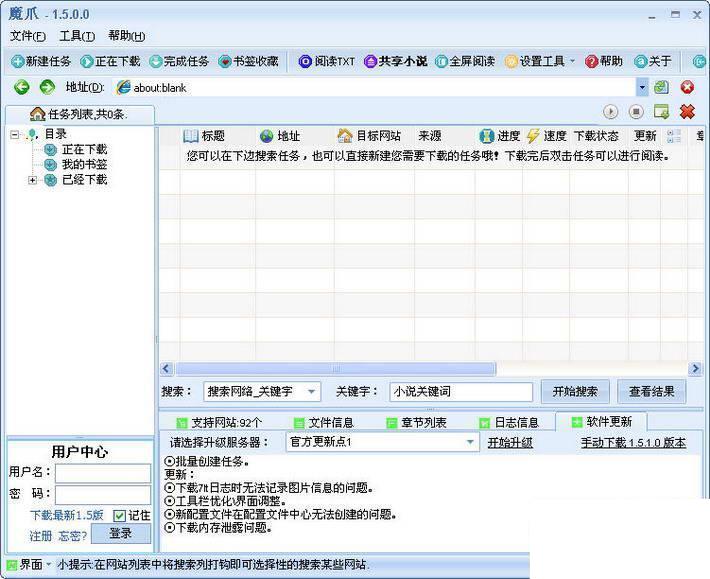Collapse the 目录 root tree node
This screenshot has height=579, width=710.
click(x=14, y=134)
